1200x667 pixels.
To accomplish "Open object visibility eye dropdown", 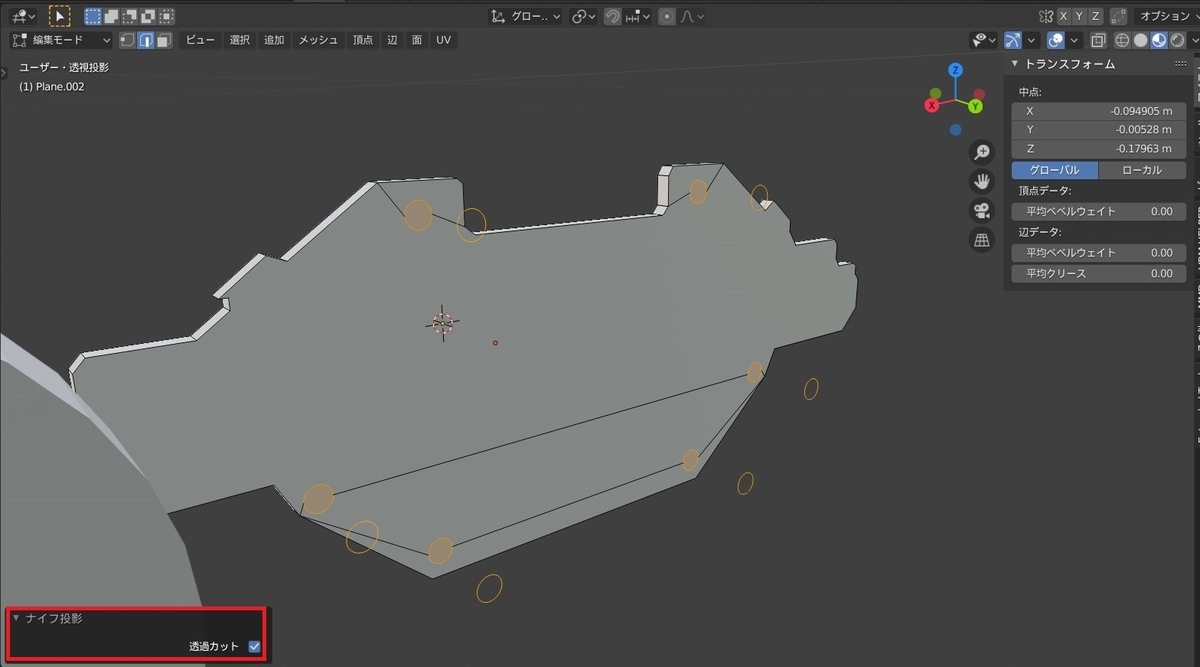I will click(x=984, y=40).
